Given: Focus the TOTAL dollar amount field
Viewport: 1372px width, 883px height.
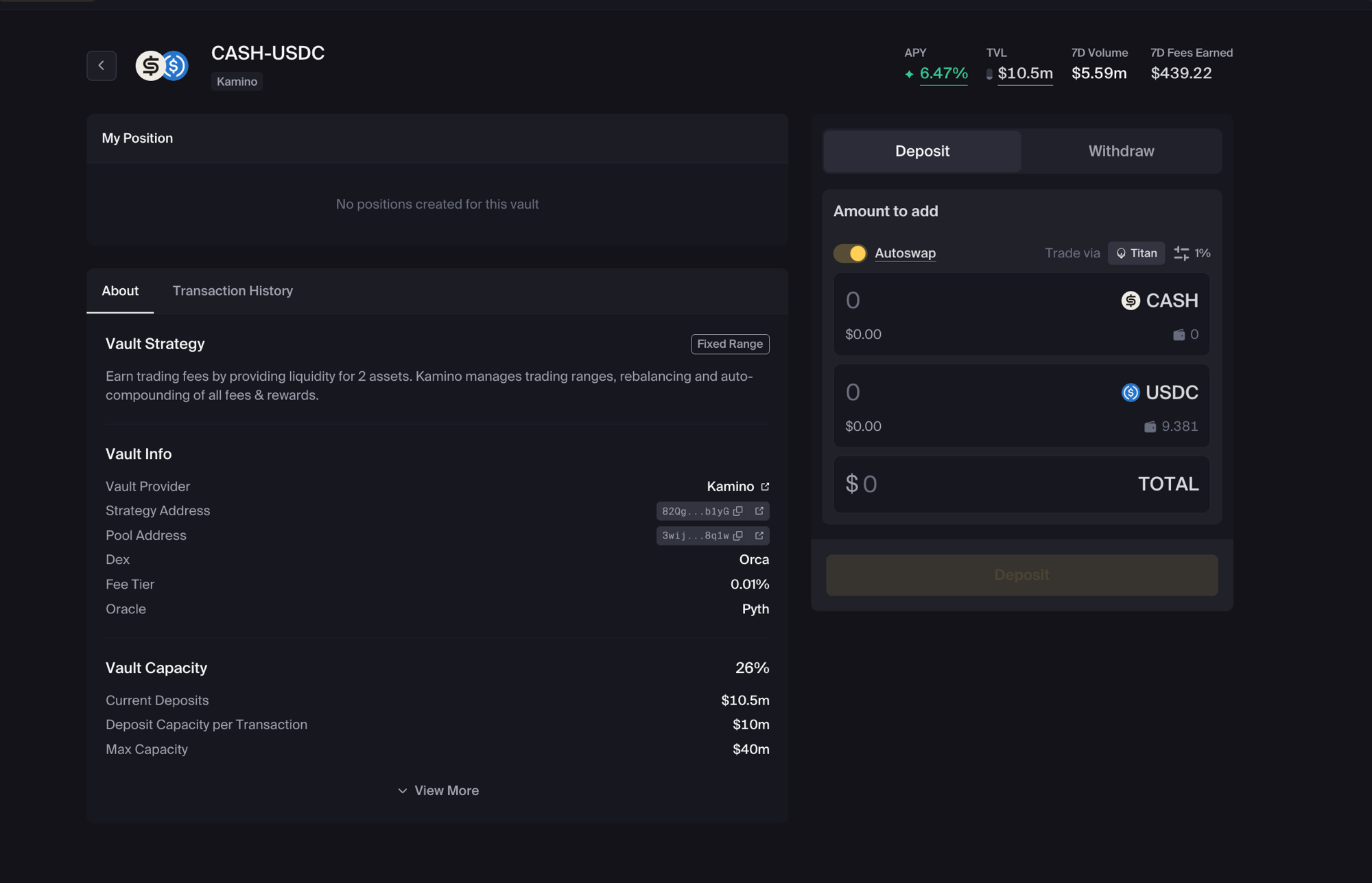Looking at the screenshot, I should (1021, 484).
